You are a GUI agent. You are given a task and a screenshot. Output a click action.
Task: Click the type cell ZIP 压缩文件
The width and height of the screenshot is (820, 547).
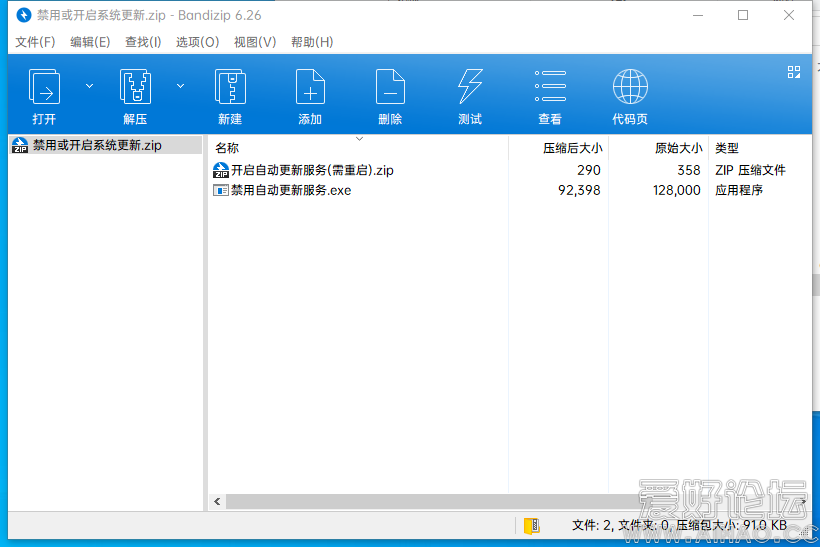click(x=750, y=170)
